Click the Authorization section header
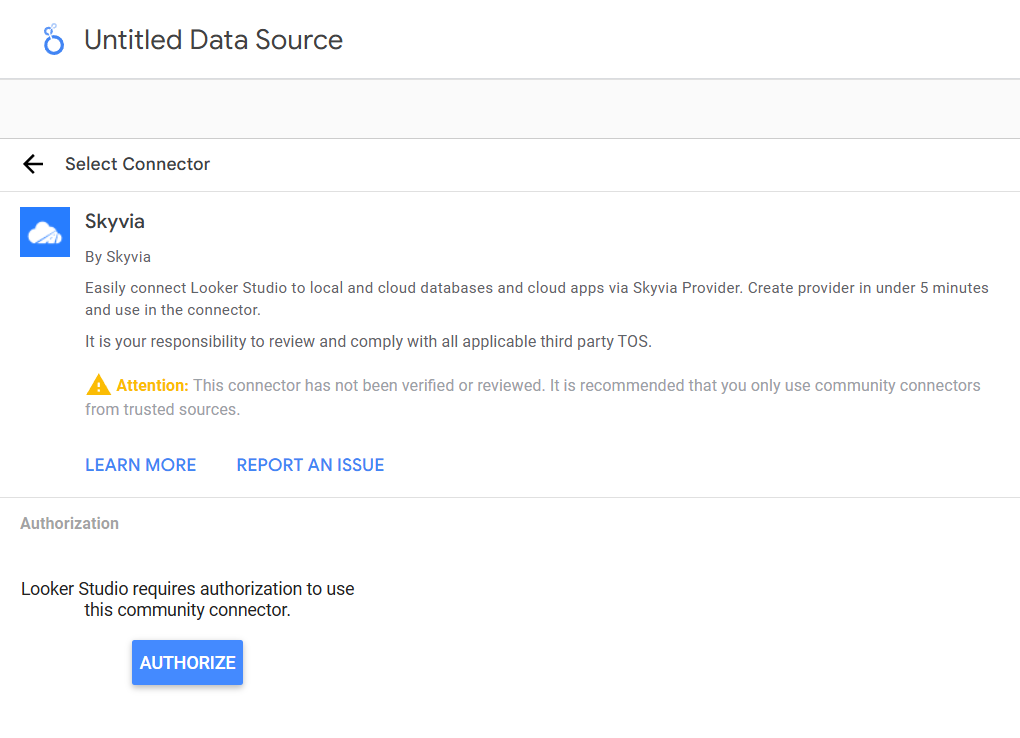 point(69,523)
